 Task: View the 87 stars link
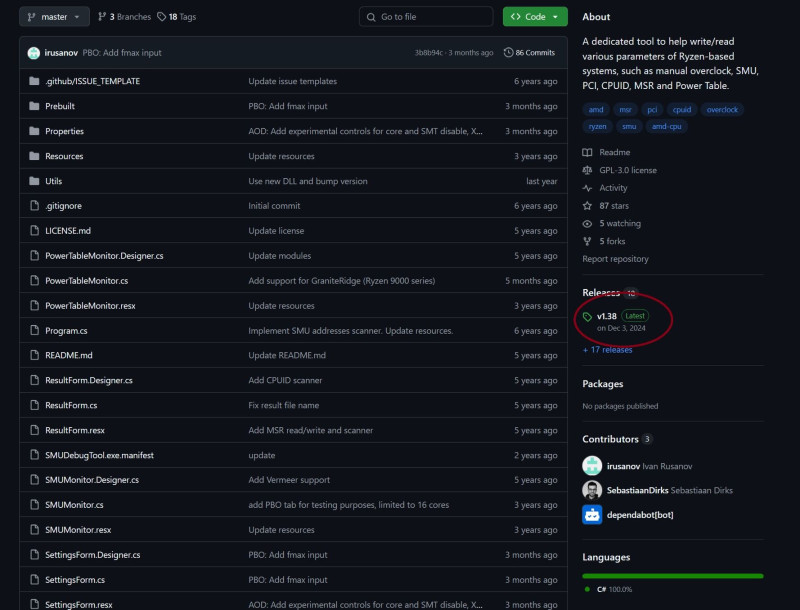(x=606, y=206)
